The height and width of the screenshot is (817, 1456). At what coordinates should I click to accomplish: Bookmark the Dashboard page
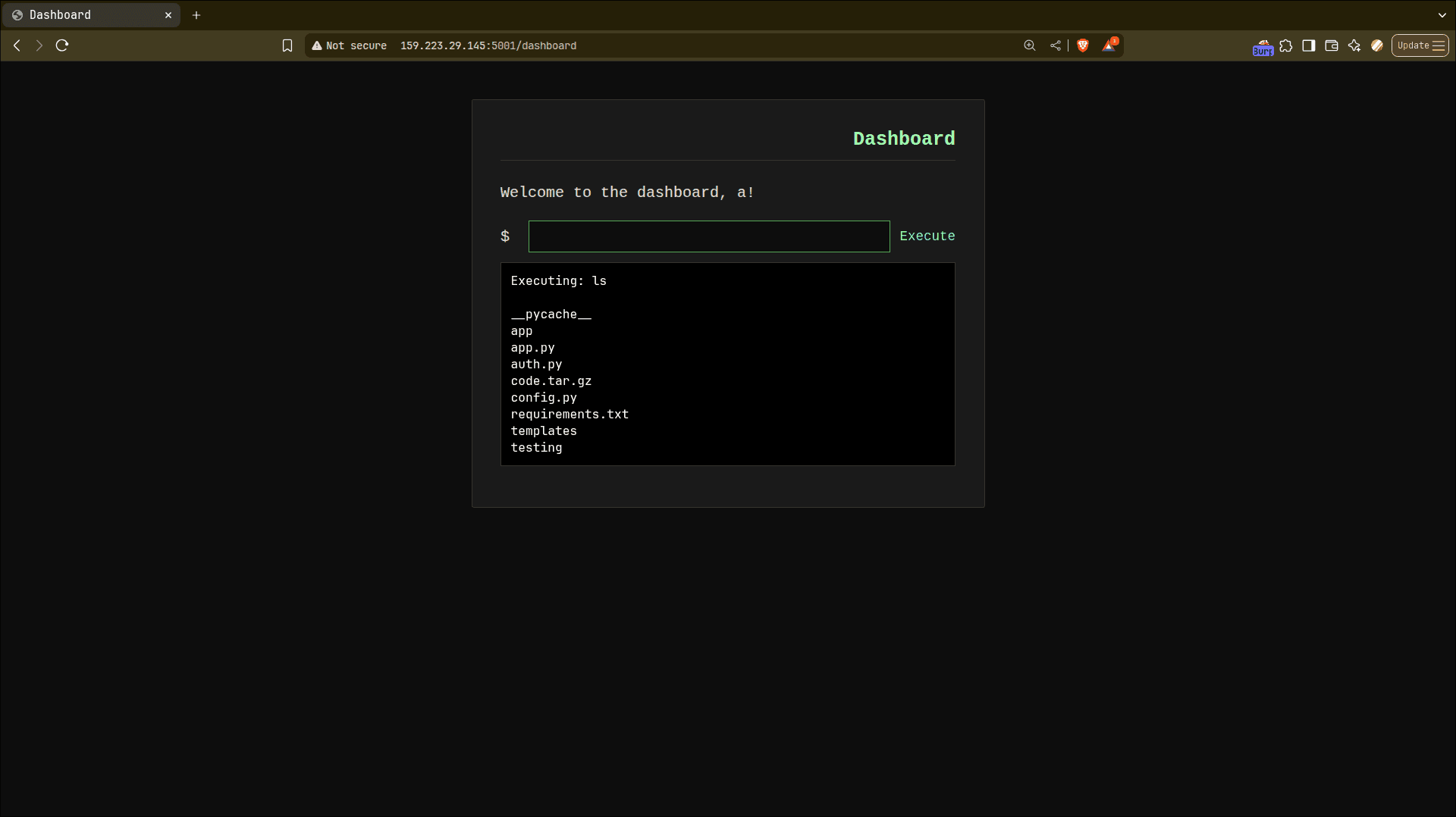[x=287, y=45]
